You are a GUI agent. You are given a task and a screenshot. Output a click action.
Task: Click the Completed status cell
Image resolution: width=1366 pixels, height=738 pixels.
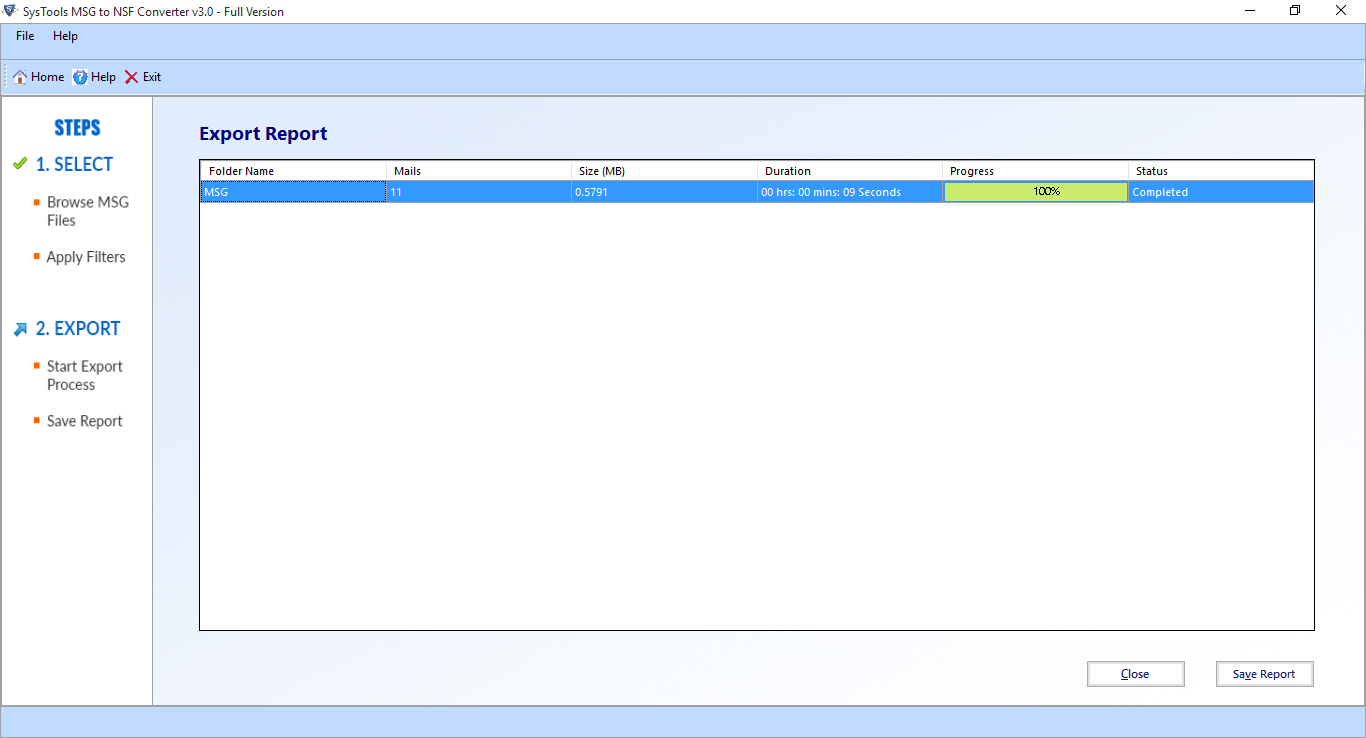click(1221, 192)
